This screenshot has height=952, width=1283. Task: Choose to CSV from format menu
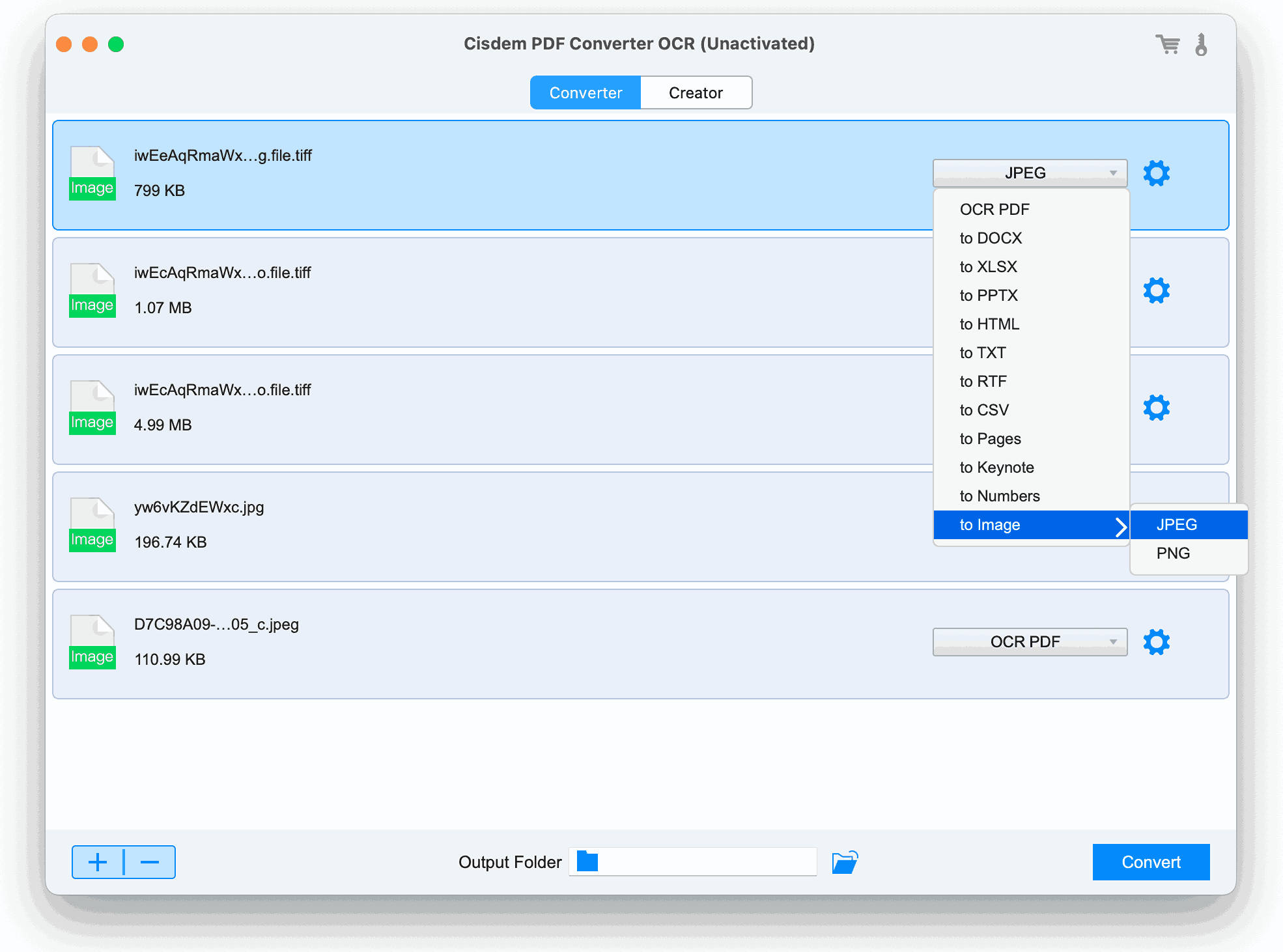tap(1031, 410)
